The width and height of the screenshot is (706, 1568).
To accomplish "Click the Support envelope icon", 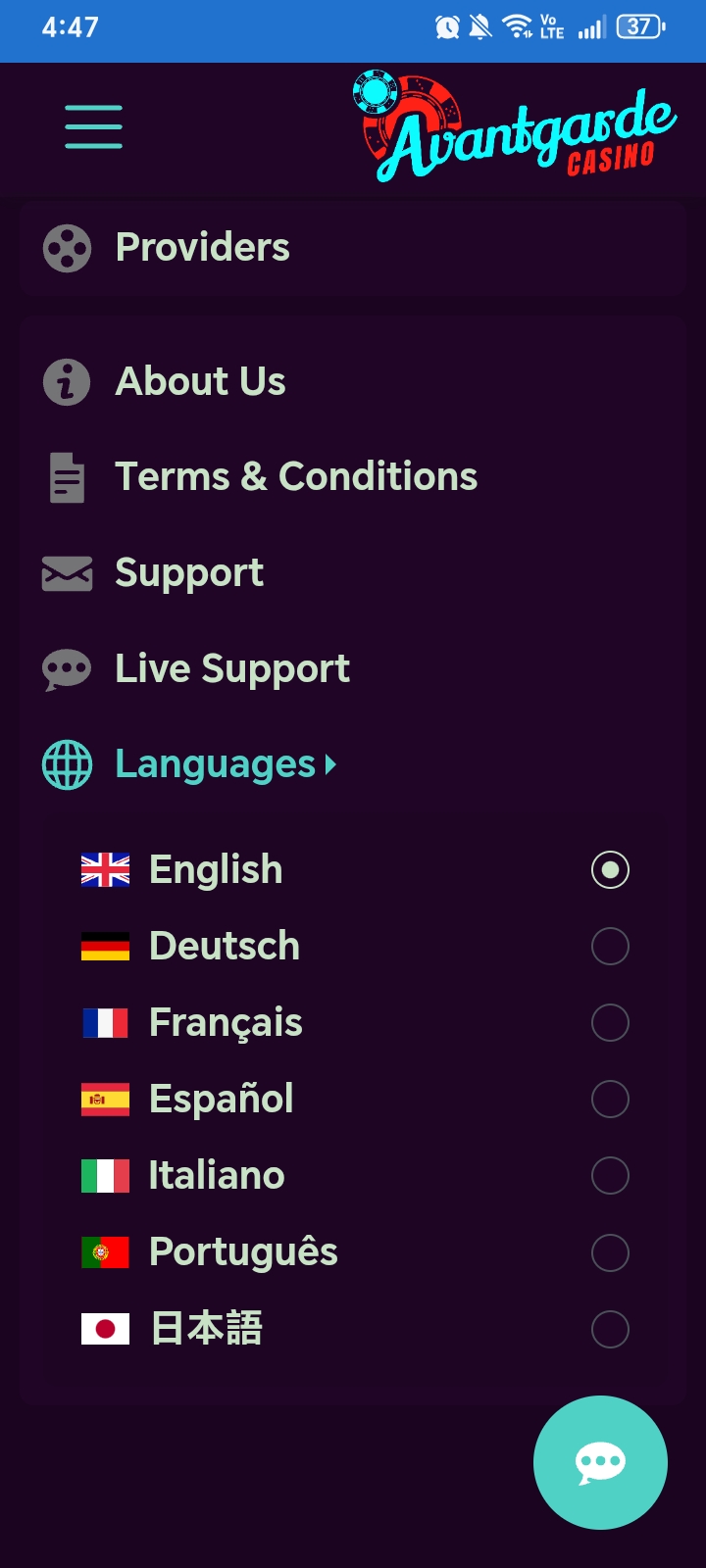I will point(67,573).
